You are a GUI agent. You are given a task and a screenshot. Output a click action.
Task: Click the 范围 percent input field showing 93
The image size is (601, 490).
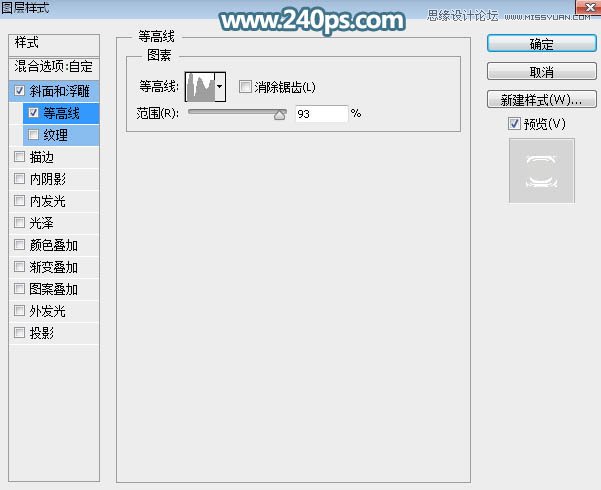[321, 114]
